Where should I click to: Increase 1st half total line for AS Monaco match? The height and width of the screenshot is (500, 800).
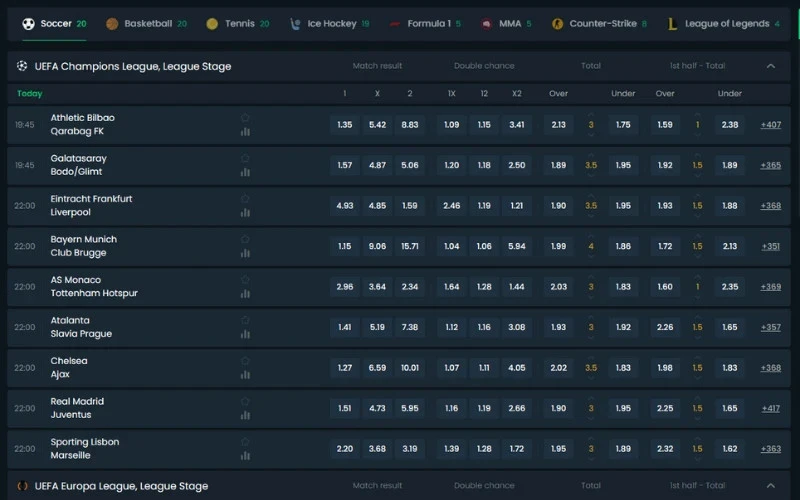tap(697, 277)
